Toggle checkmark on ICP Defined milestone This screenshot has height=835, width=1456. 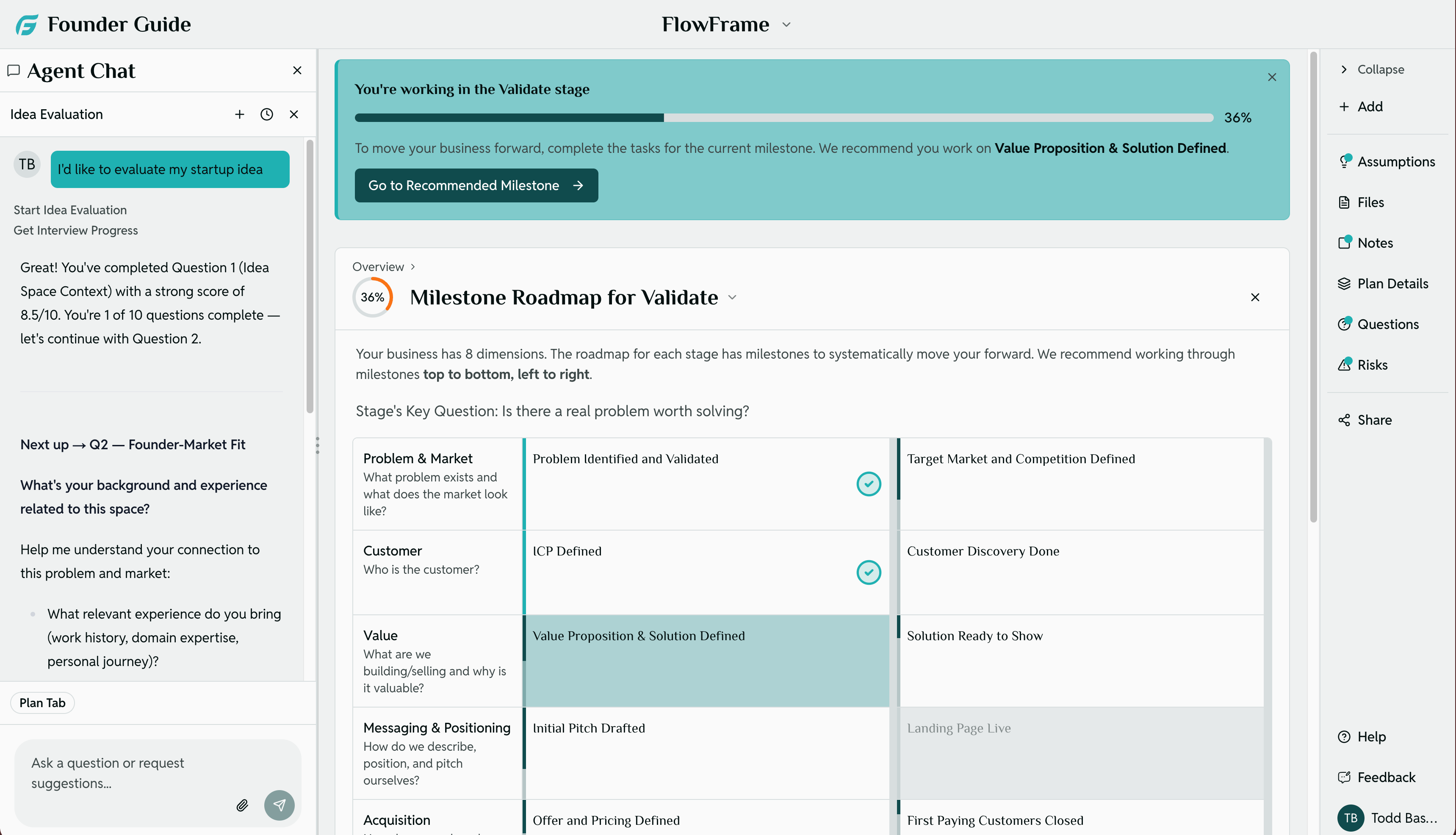click(x=868, y=572)
